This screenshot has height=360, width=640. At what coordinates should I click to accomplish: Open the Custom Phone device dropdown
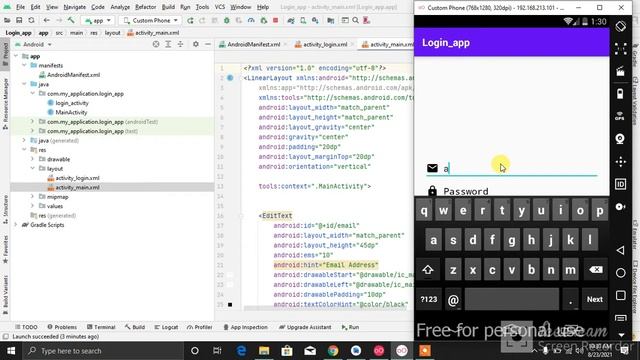click(151, 20)
